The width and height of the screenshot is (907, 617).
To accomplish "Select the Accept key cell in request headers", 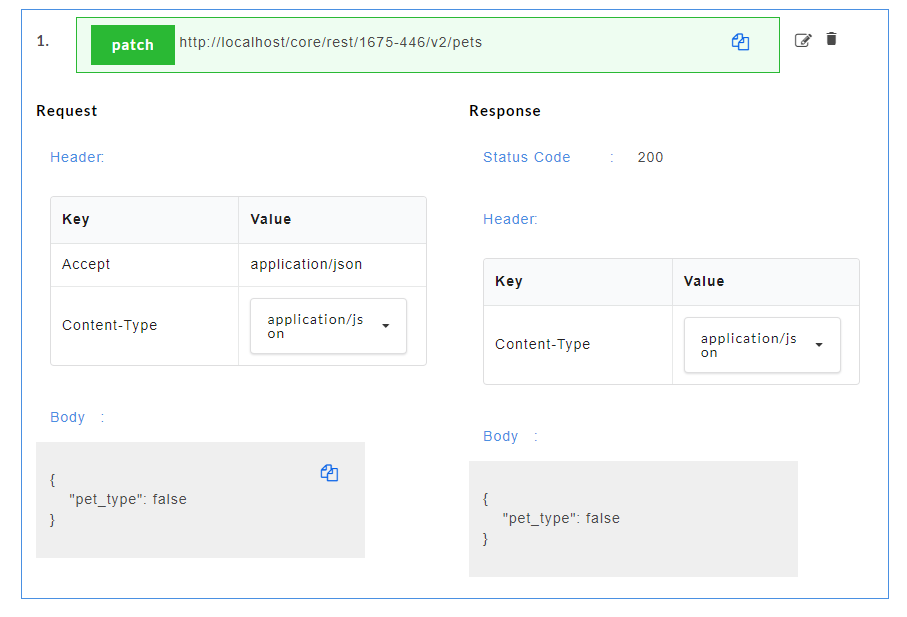I will tap(87, 264).
